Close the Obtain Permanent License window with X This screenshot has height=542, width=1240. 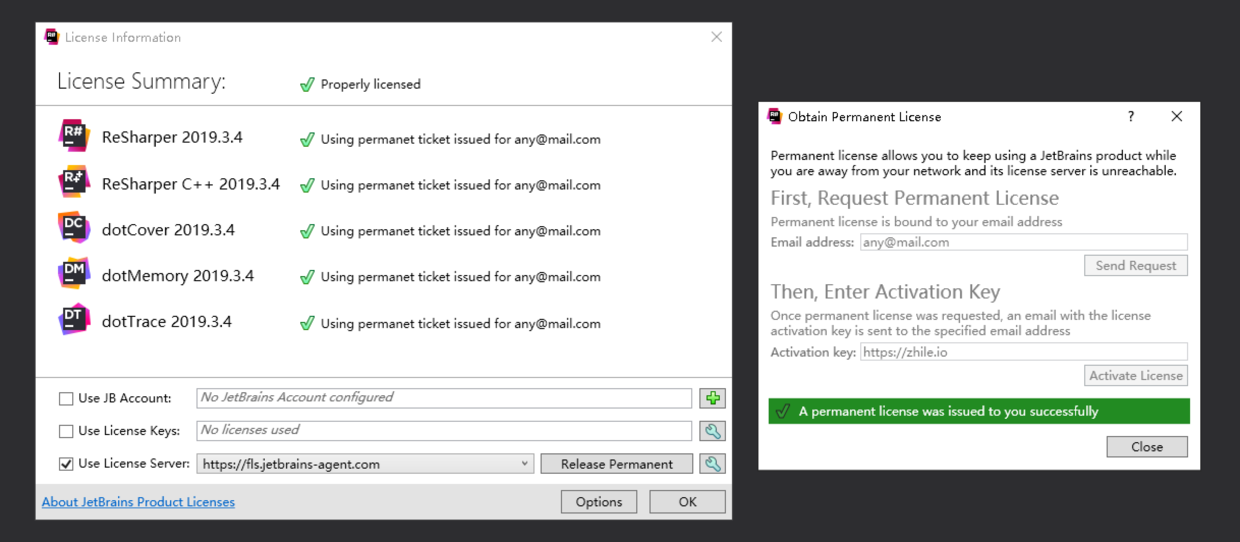[x=1177, y=116]
